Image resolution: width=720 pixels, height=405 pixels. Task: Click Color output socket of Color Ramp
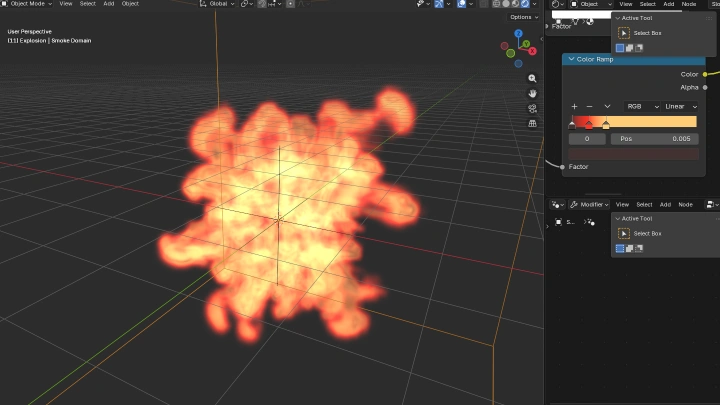(x=705, y=74)
